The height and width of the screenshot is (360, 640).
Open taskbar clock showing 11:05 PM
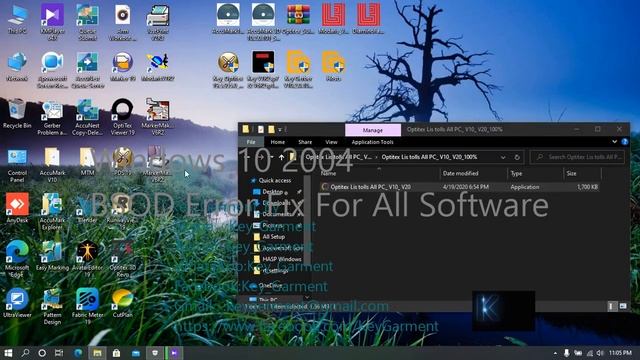[x=620, y=353]
